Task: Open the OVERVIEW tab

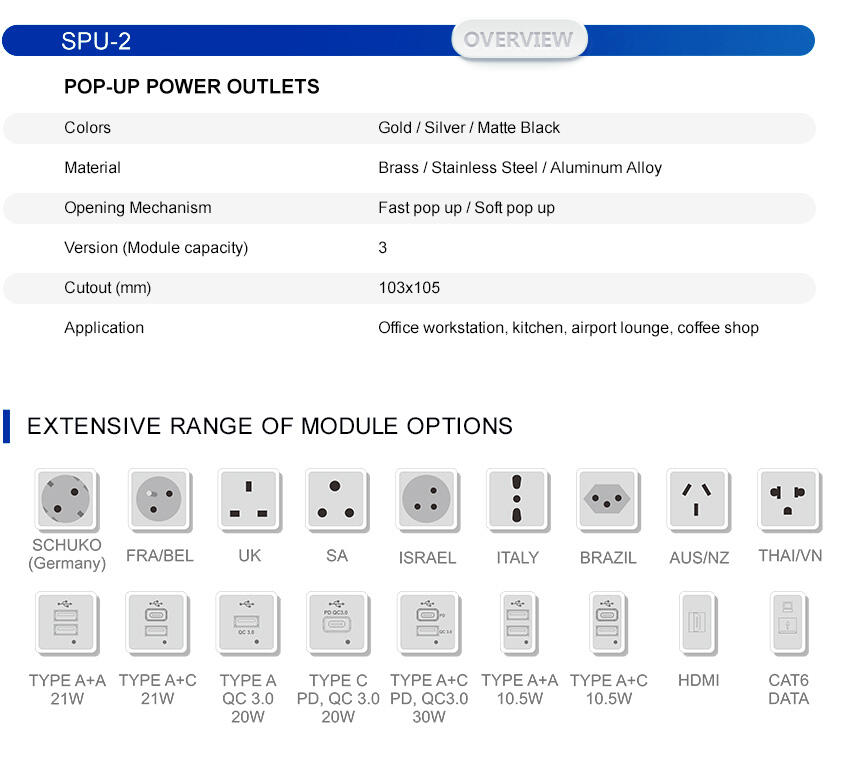Action: click(518, 40)
